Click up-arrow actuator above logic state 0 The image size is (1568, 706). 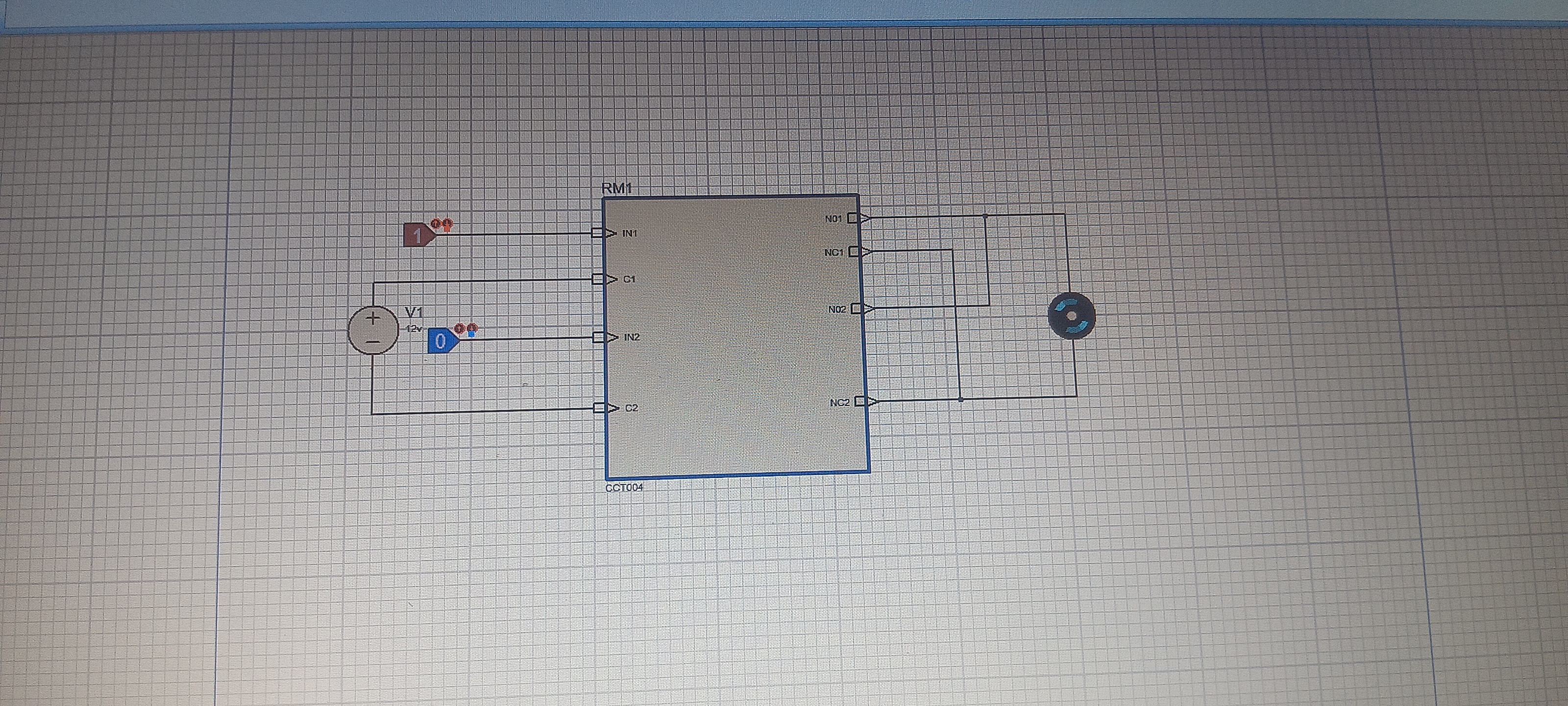(x=460, y=328)
